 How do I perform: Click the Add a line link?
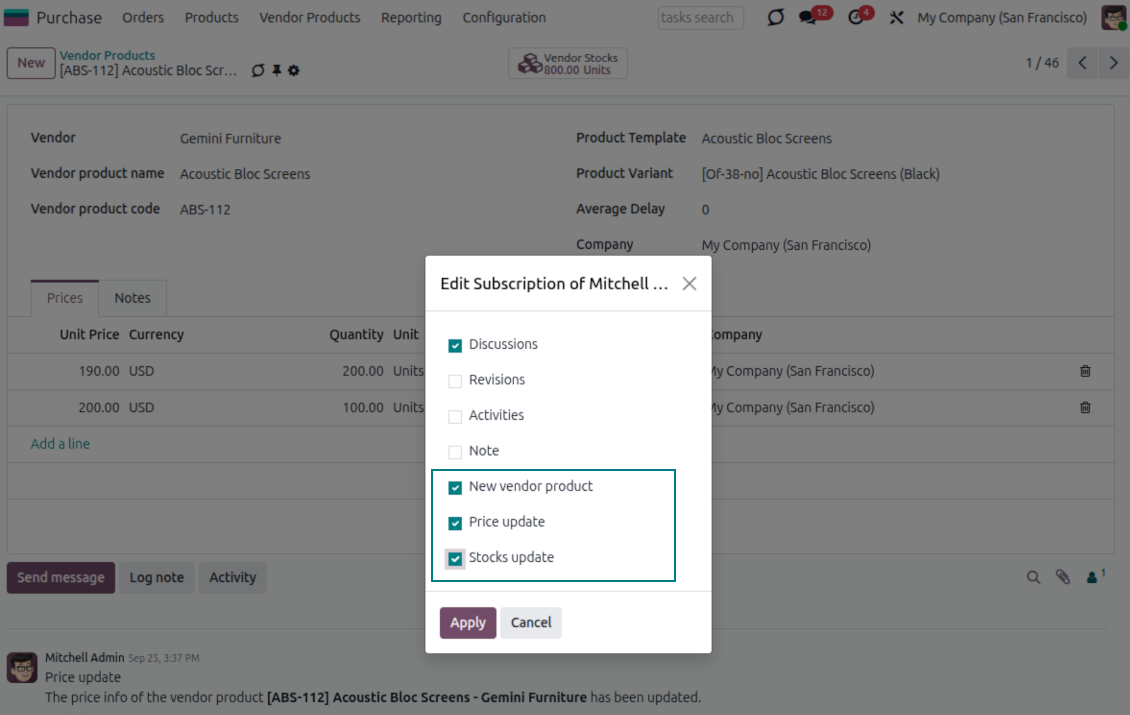coord(60,443)
